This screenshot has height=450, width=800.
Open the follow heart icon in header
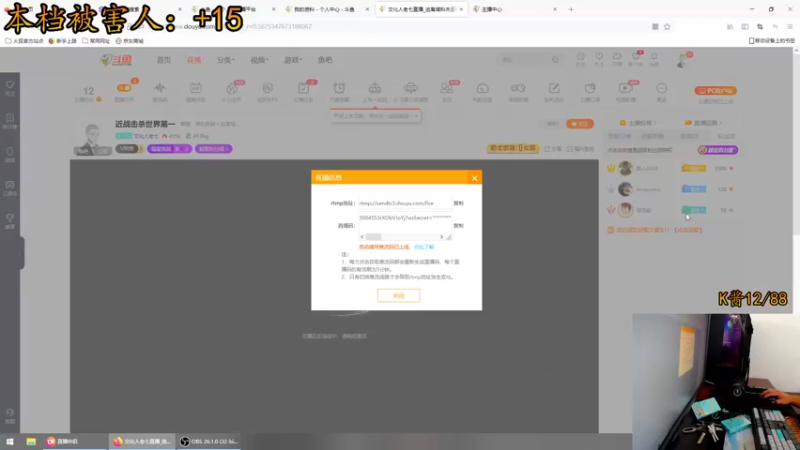(x=599, y=57)
